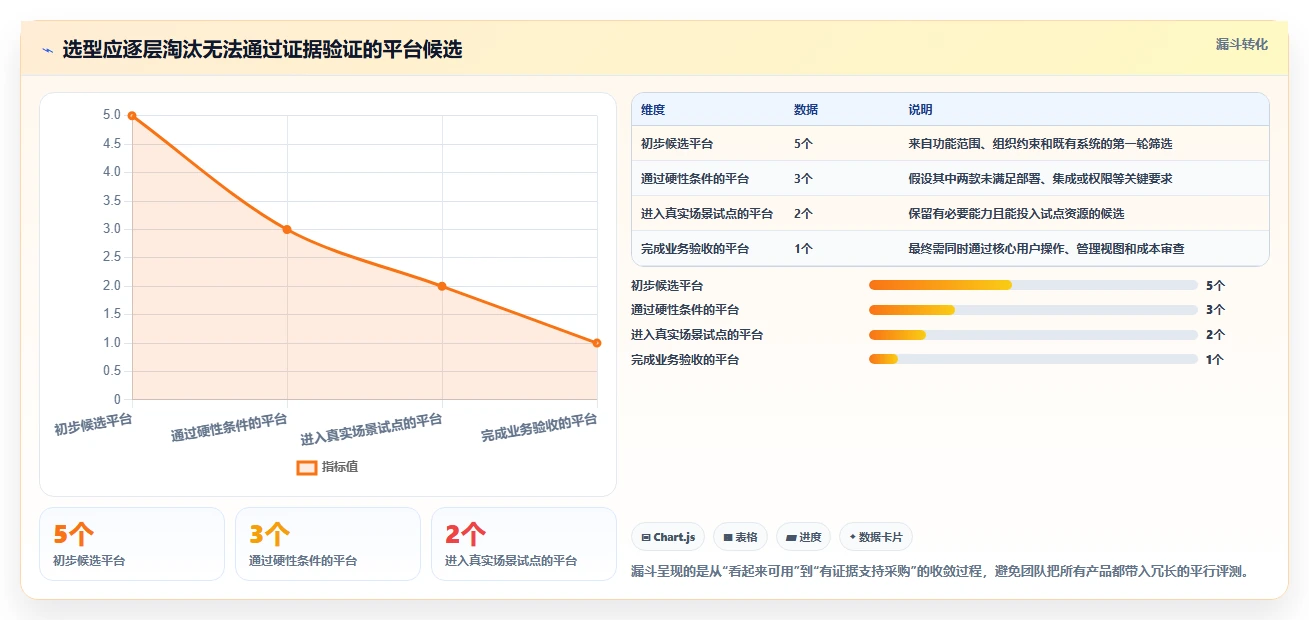Click the 漏斗转化 tag in the header
1309x620 pixels.
pos(1242,44)
